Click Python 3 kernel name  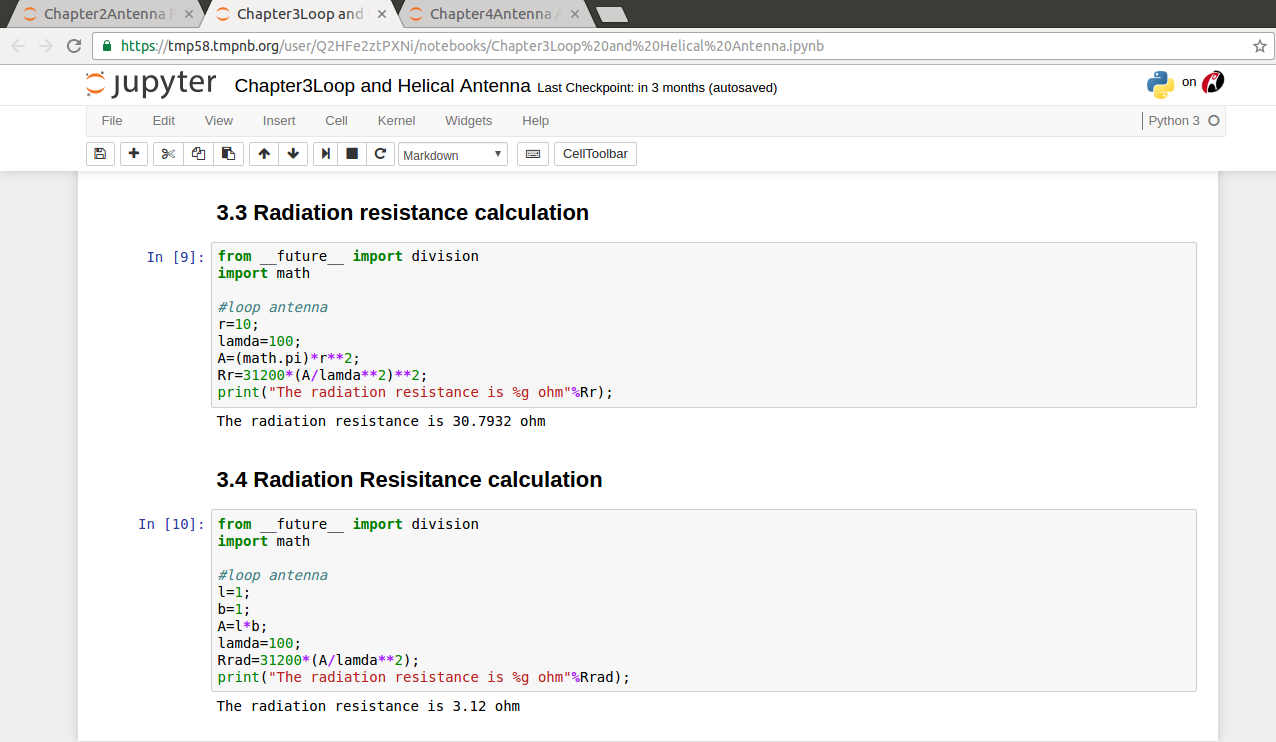click(x=1174, y=121)
